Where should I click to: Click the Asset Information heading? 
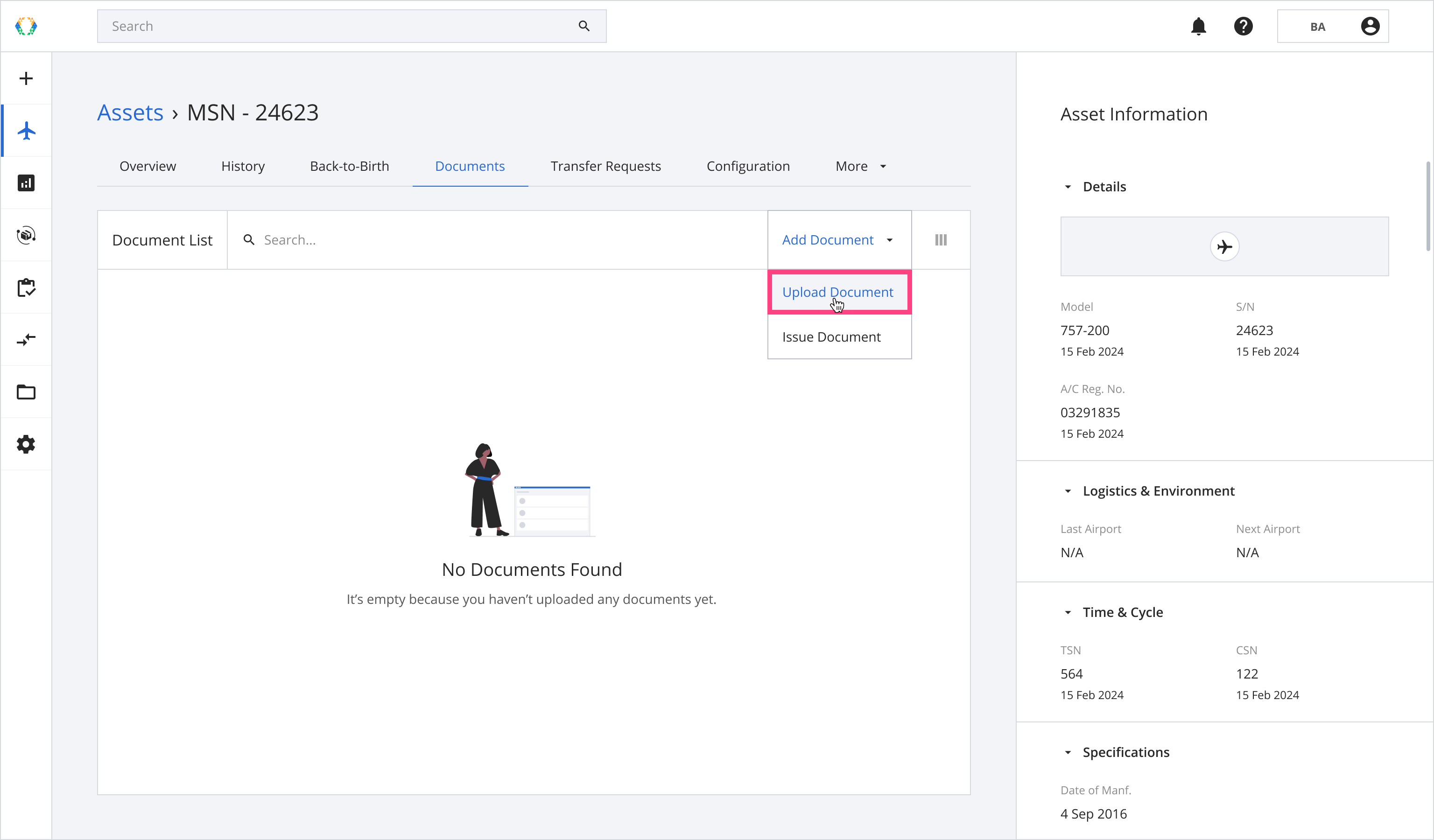pyautogui.click(x=1133, y=114)
